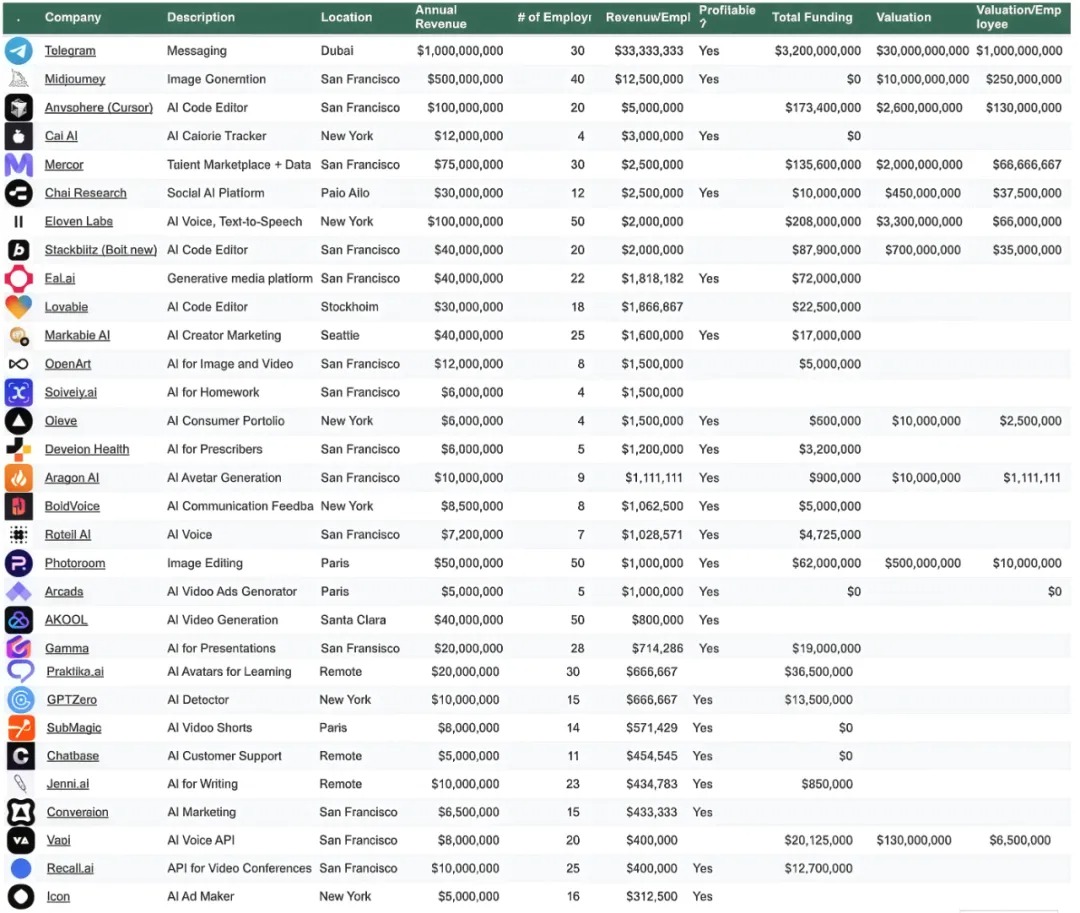Open the Markable AI company link

77,336
